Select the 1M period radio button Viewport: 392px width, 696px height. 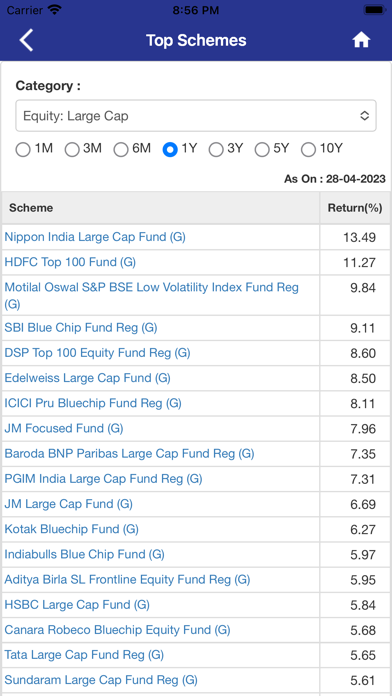[23, 150]
